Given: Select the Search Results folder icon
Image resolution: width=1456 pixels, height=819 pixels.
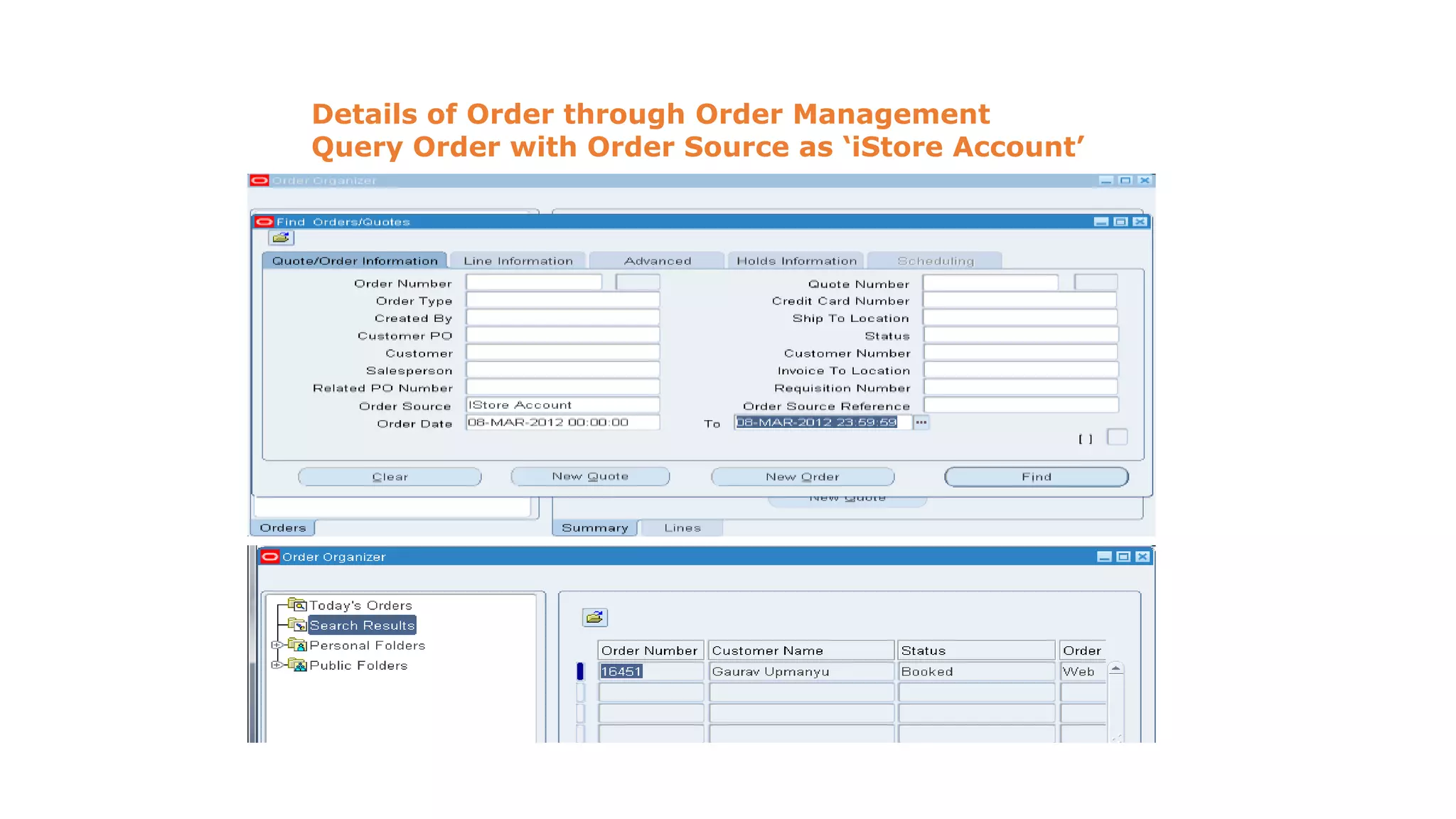Looking at the screenshot, I should [x=298, y=625].
